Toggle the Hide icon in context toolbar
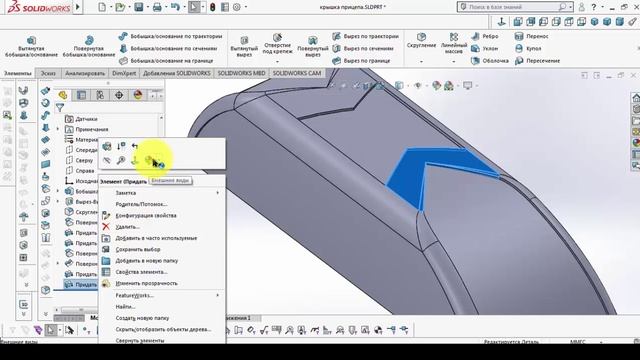Screen dimensions: 640x360 [x=107, y=160]
